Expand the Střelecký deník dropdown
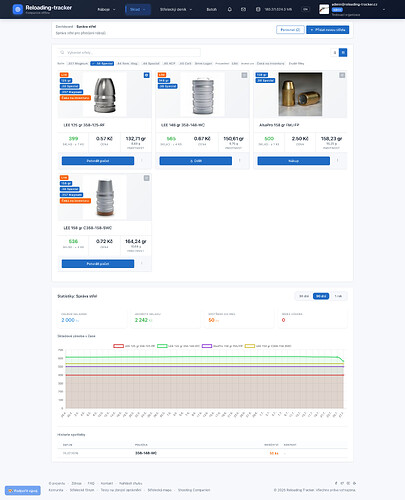 pyautogui.click(x=176, y=9)
